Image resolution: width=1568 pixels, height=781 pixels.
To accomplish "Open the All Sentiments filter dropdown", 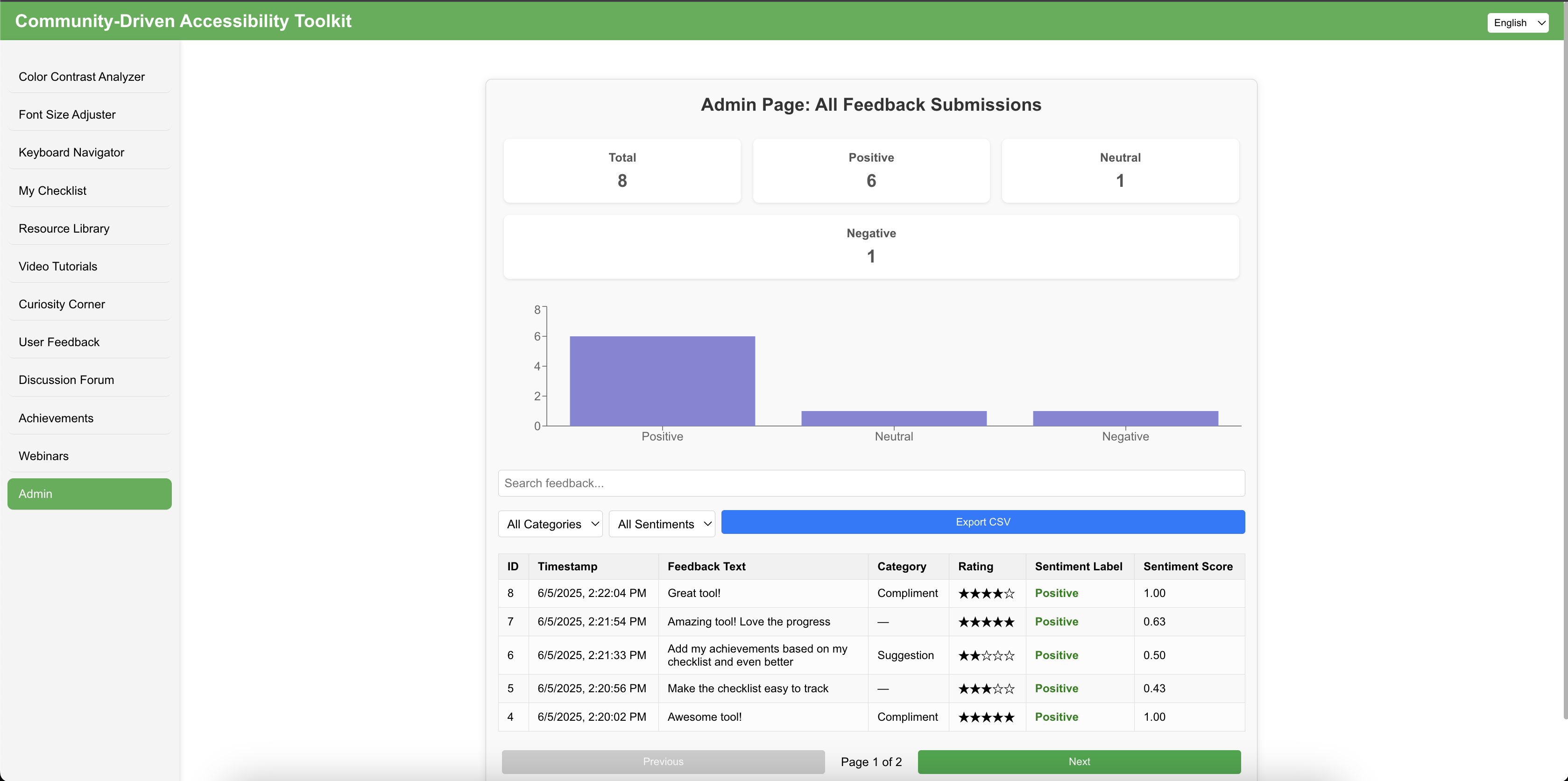I will [x=662, y=524].
